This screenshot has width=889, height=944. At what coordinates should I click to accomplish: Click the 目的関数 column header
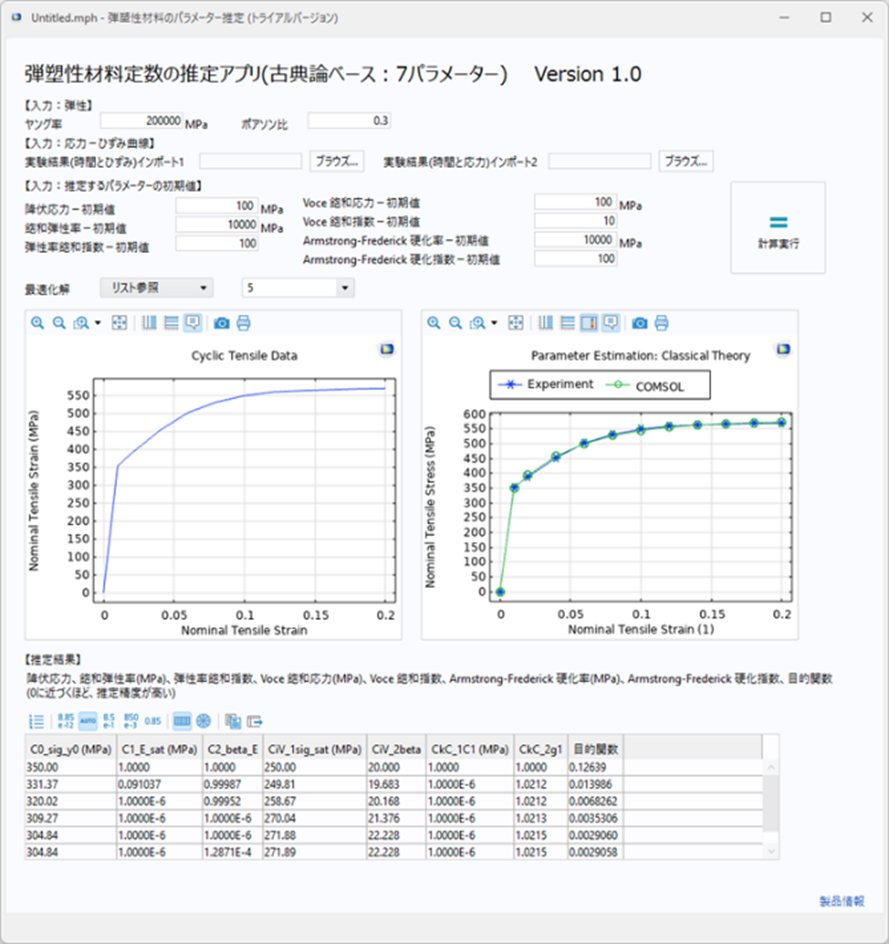pyautogui.click(x=595, y=748)
